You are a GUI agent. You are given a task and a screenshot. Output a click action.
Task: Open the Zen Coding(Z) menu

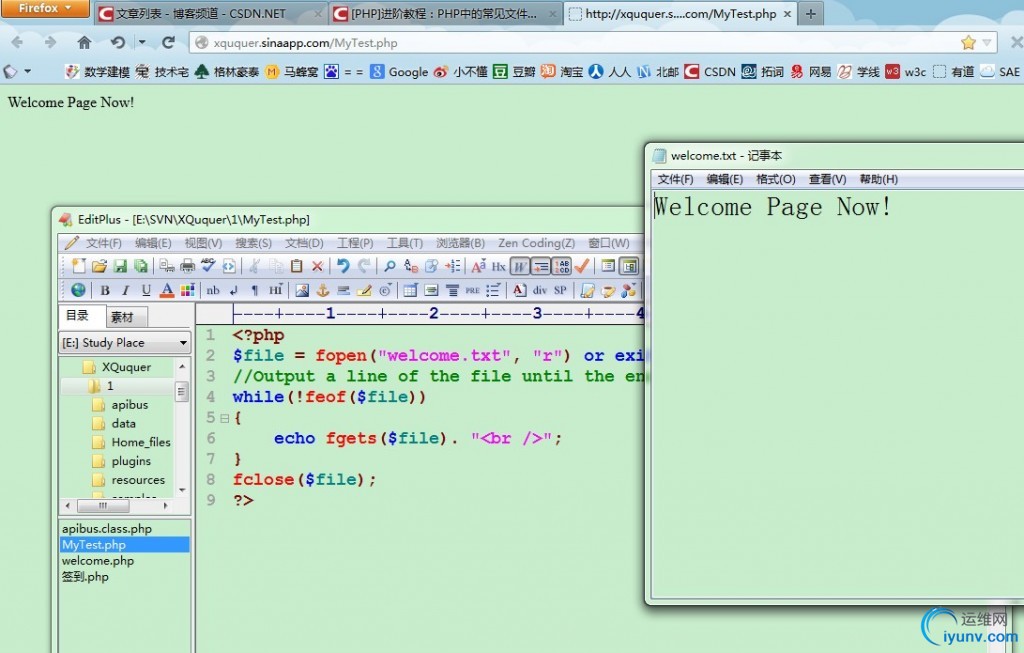pyautogui.click(x=536, y=243)
